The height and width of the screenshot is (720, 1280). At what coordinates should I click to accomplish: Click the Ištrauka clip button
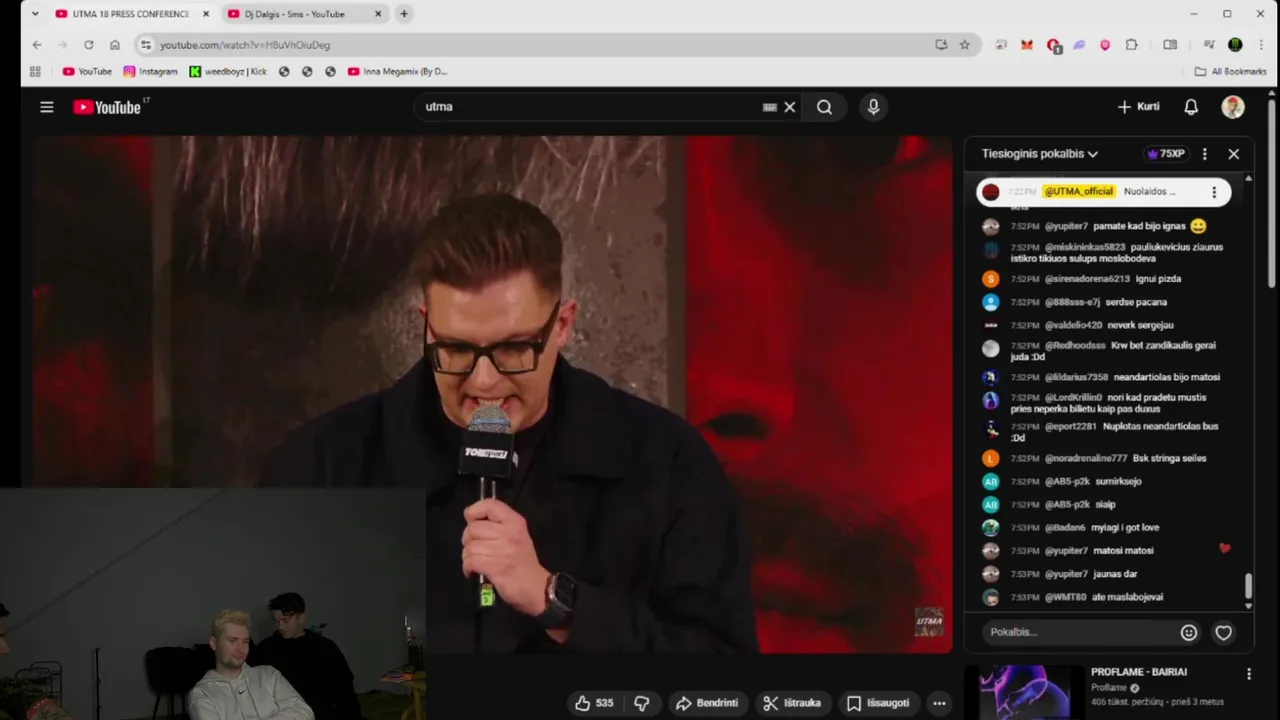click(x=792, y=703)
